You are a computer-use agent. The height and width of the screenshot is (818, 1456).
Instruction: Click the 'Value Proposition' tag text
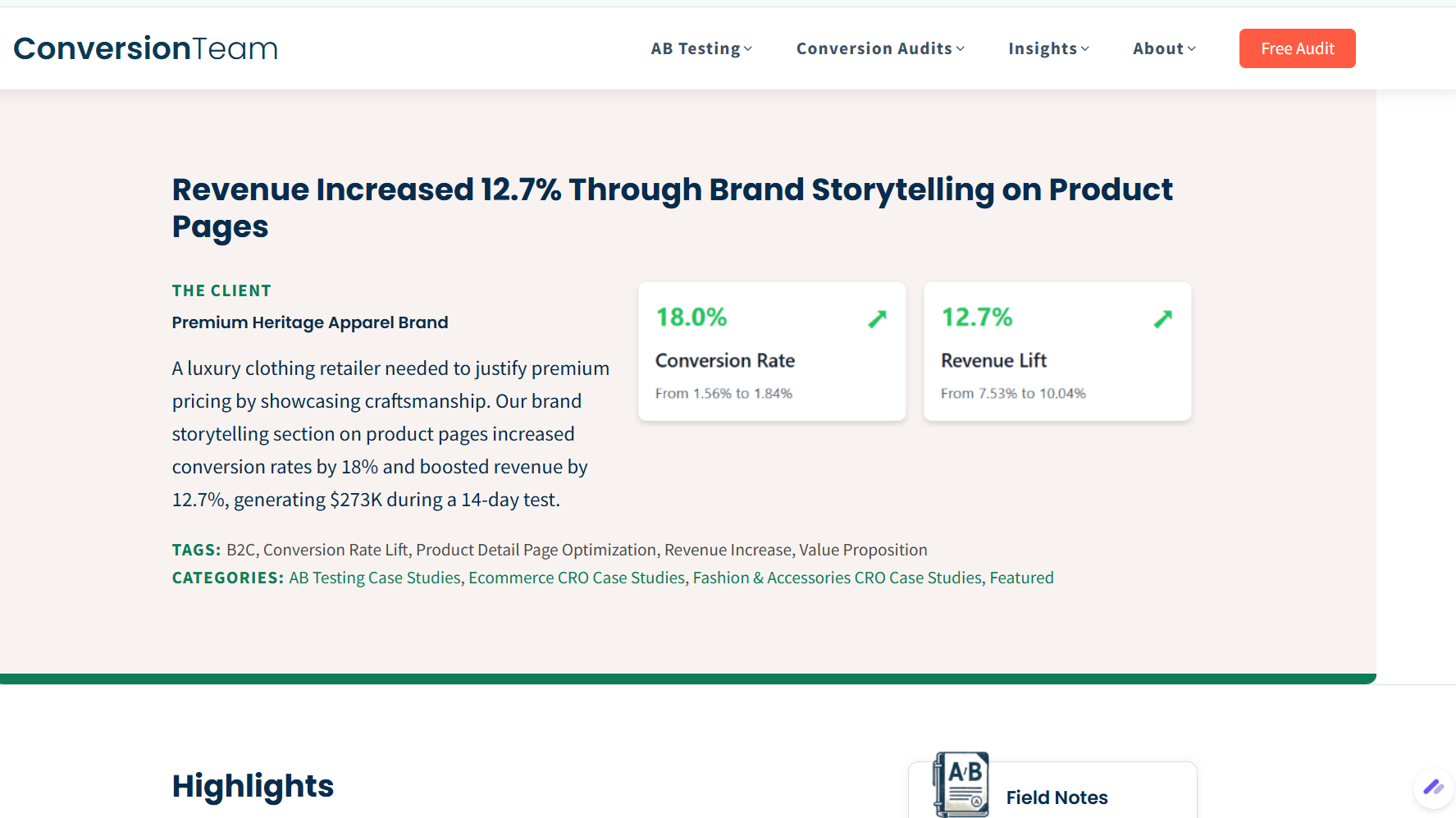point(863,550)
